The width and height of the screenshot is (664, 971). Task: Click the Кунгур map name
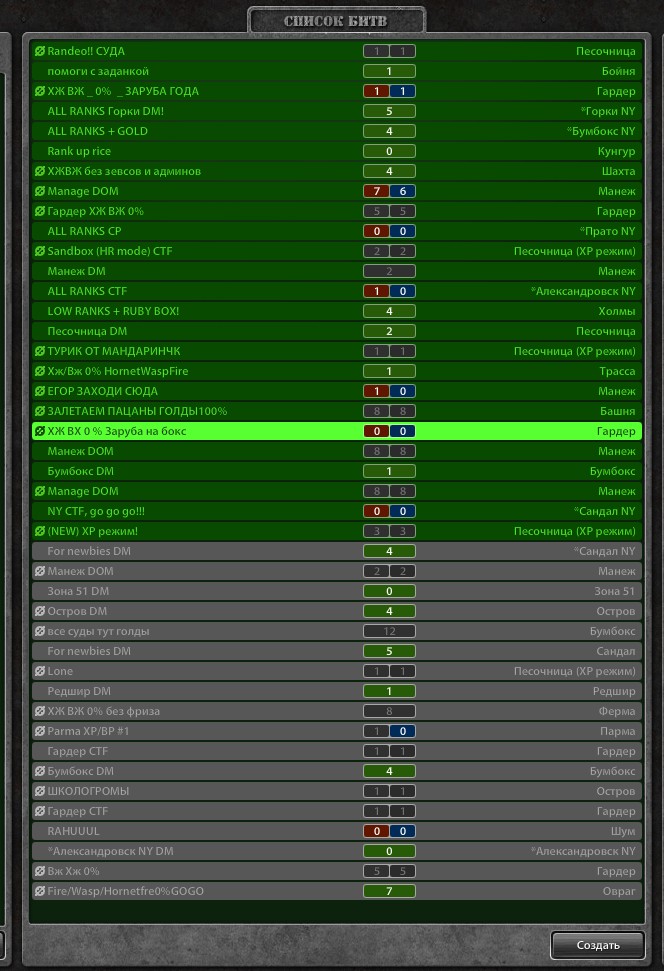click(615, 151)
